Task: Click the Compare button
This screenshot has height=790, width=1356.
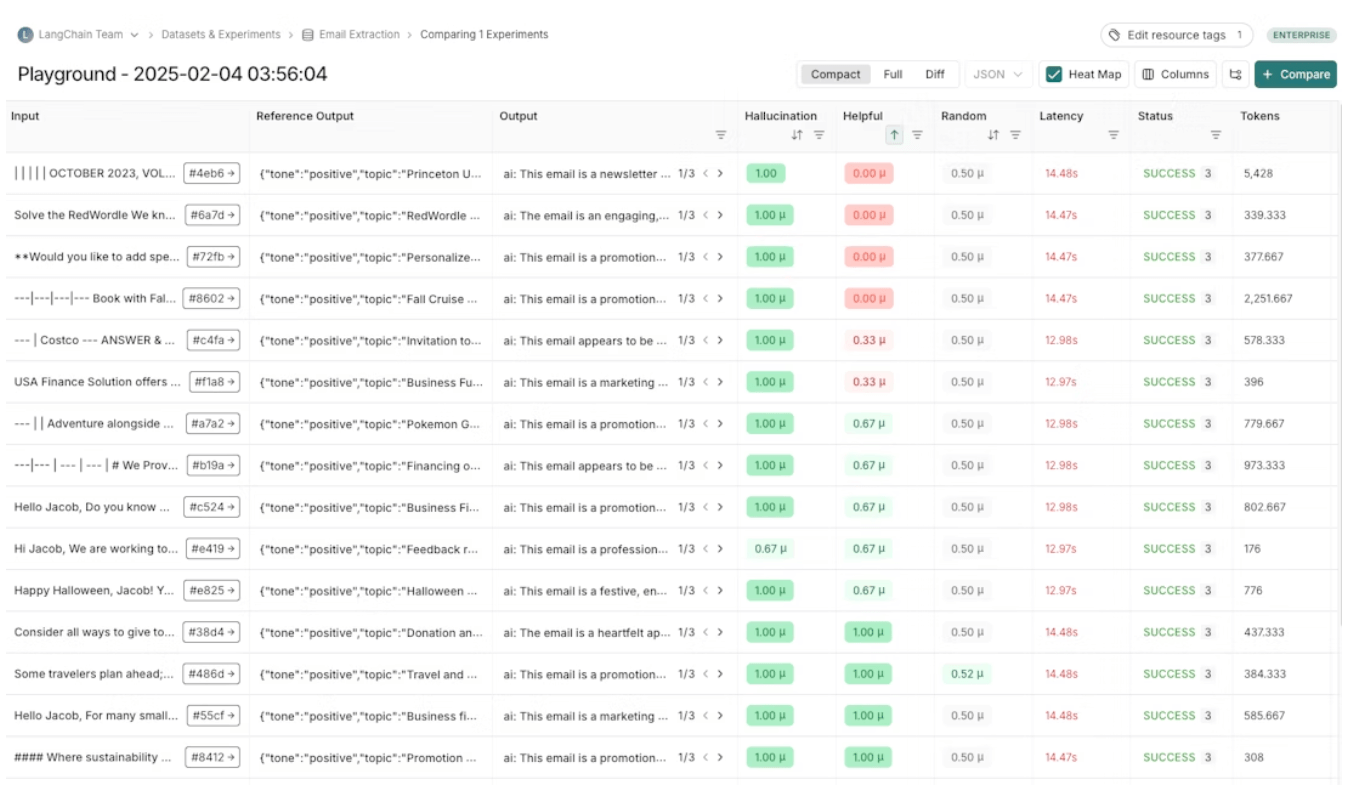Action: [x=1295, y=74]
